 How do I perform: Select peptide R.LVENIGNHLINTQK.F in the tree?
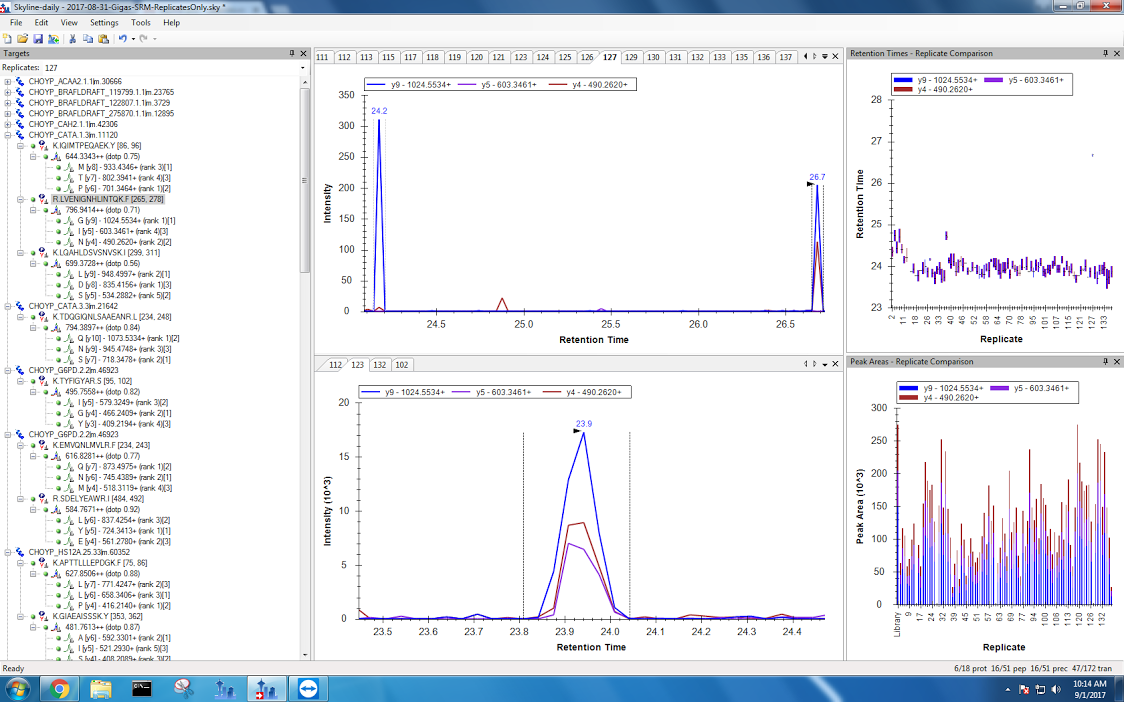(97, 199)
